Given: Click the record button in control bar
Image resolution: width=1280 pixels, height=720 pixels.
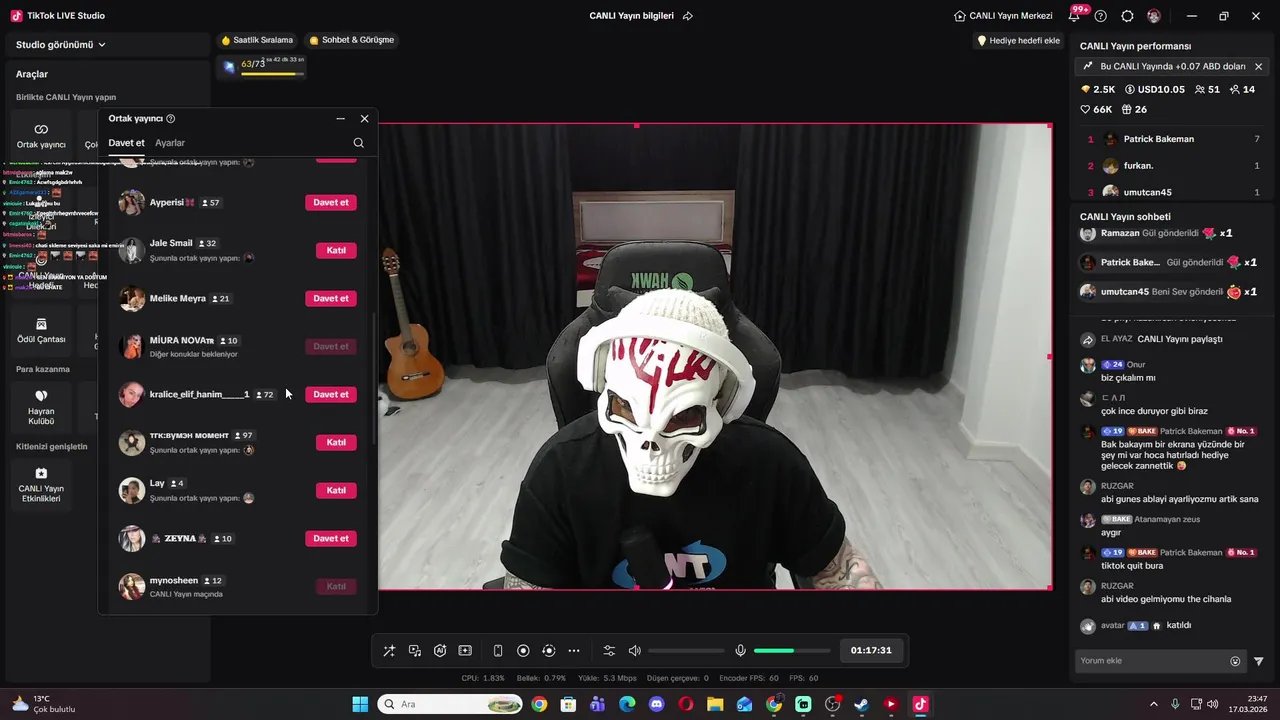Looking at the screenshot, I should click(523, 651).
